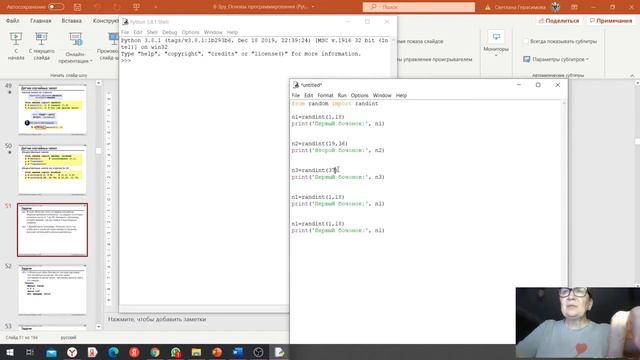640x360 pixels.
Task: Click the notes area to add notes
Action: point(157,319)
